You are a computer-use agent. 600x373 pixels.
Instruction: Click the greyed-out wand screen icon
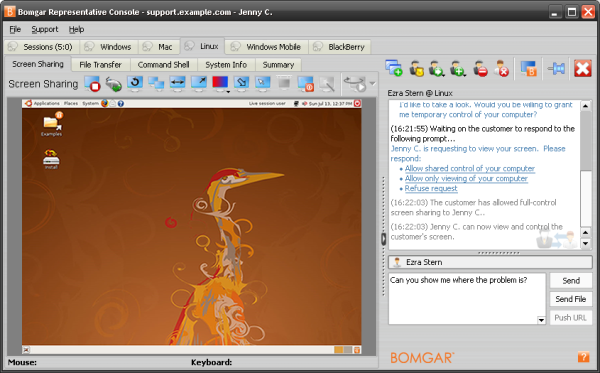click(x=327, y=84)
